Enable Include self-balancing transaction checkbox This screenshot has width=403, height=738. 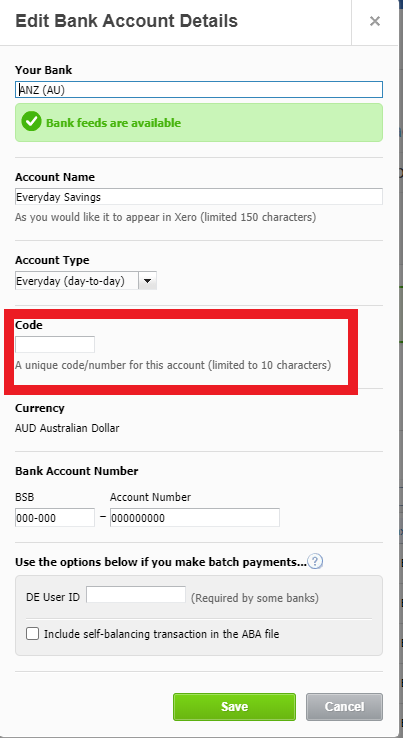[x=32, y=634]
